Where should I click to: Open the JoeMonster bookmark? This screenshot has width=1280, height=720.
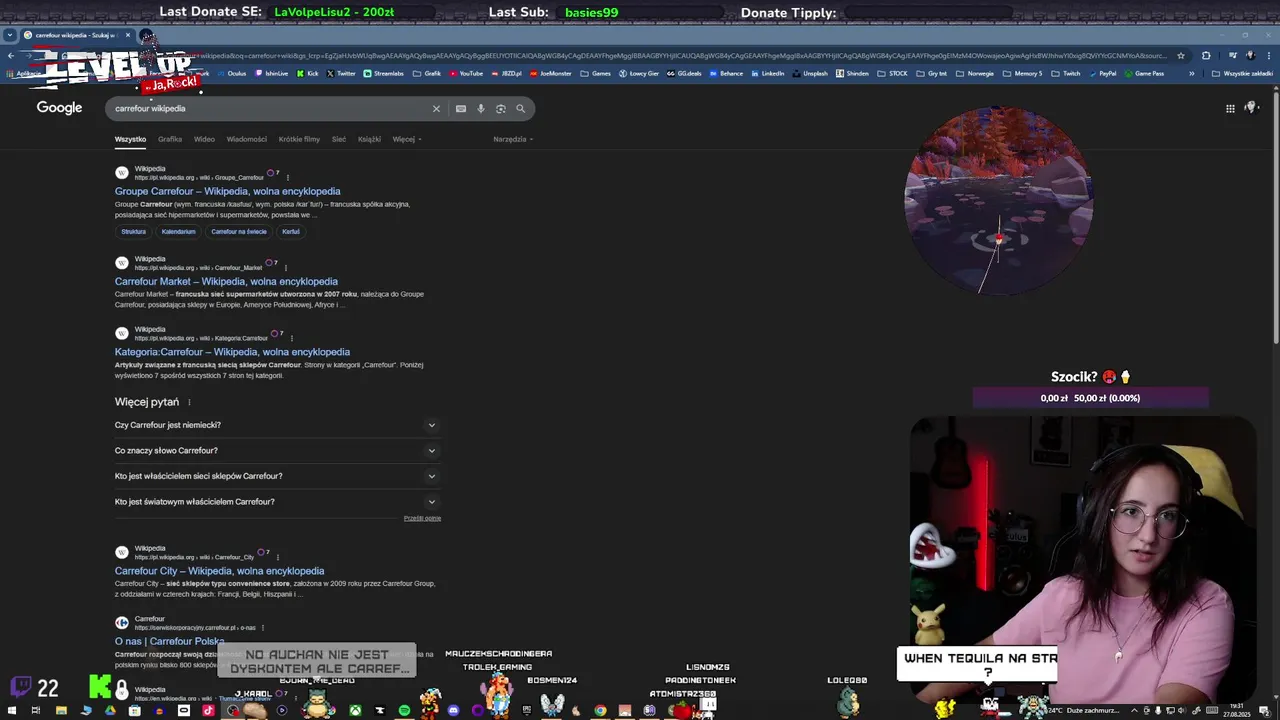click(x=550, y=73)
